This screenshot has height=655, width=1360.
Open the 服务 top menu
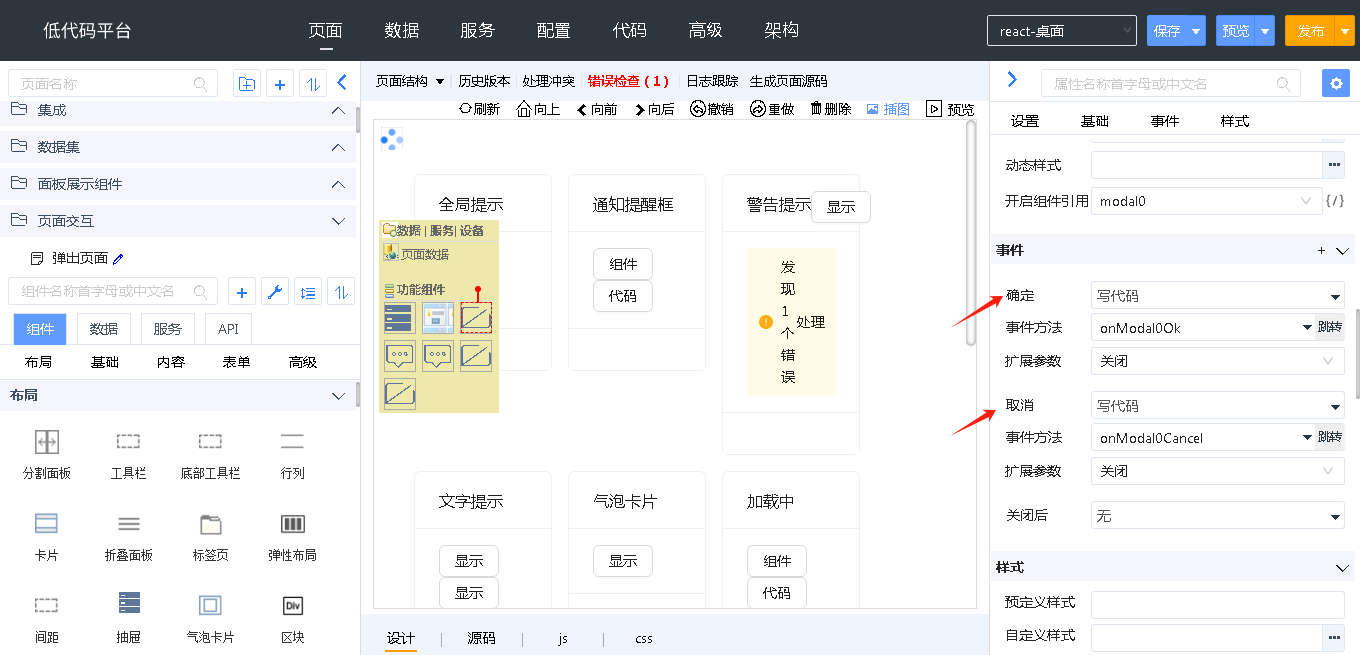(477, 30)
